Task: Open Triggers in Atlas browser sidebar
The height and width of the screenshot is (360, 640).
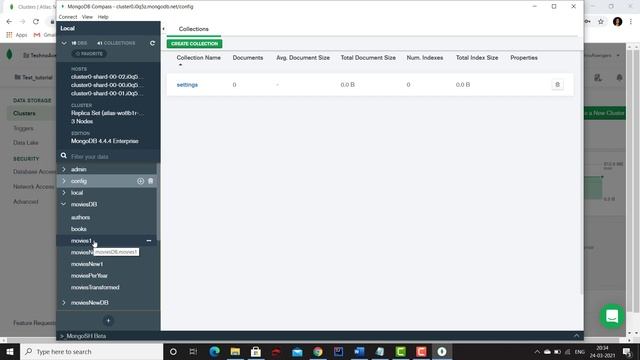Action: click(x=23, y=128)
